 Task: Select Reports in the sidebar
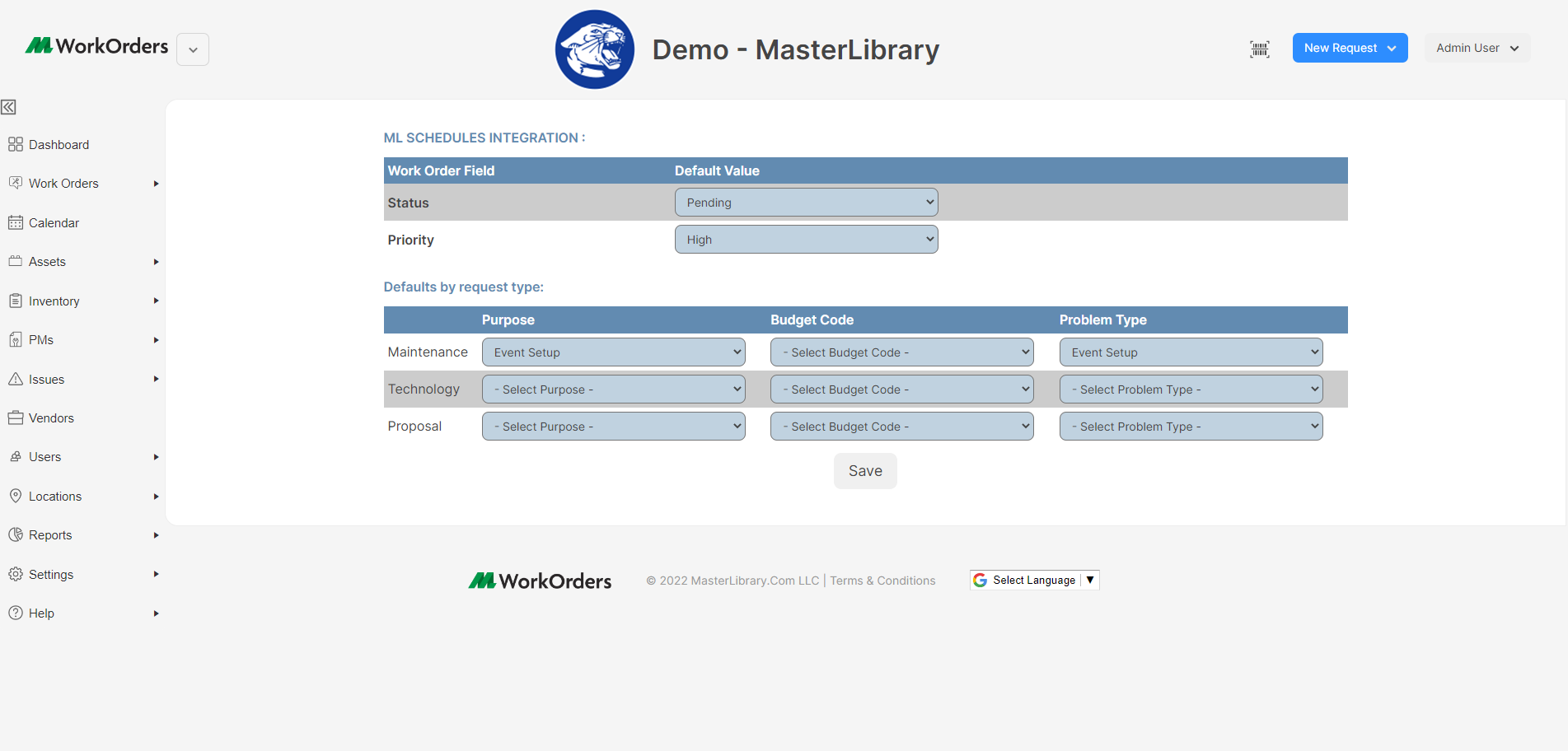click(x=50, y=535)
